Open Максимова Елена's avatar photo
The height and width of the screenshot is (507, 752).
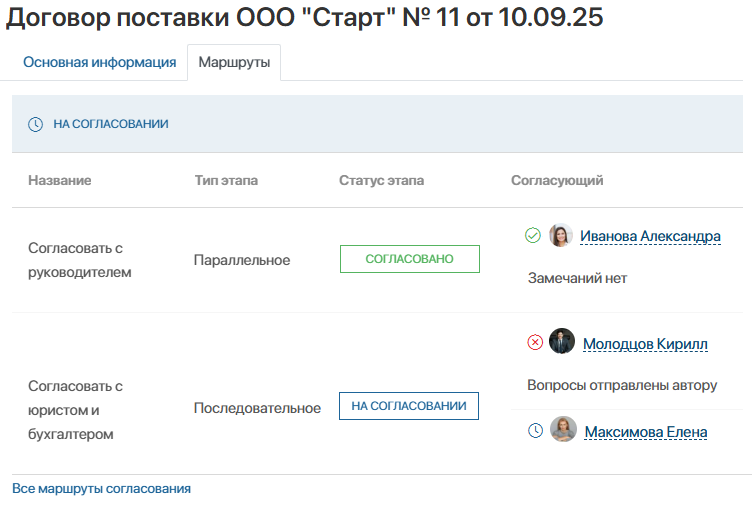[563, 429]
